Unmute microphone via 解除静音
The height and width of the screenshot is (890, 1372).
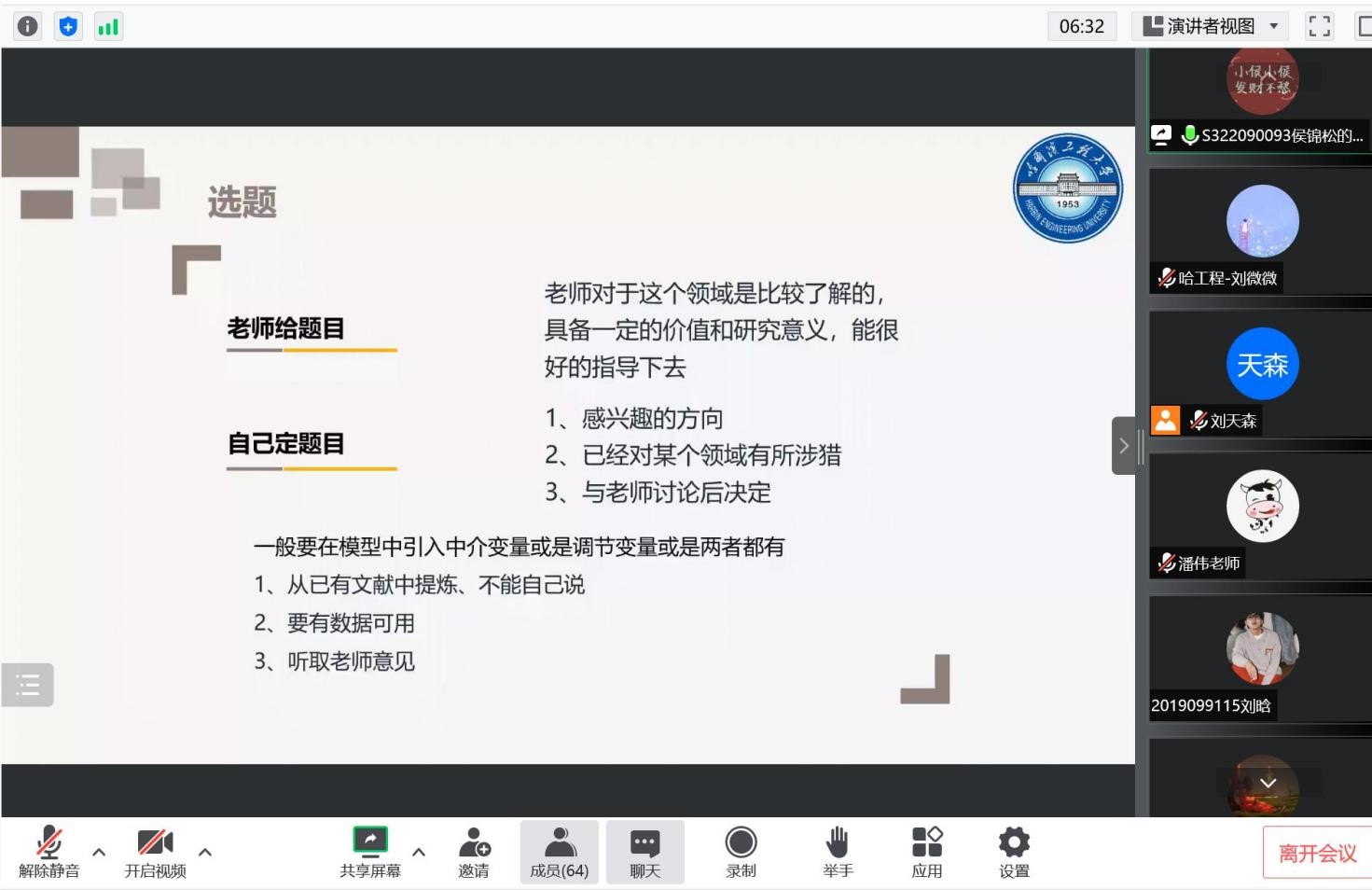tap(49, 852)
